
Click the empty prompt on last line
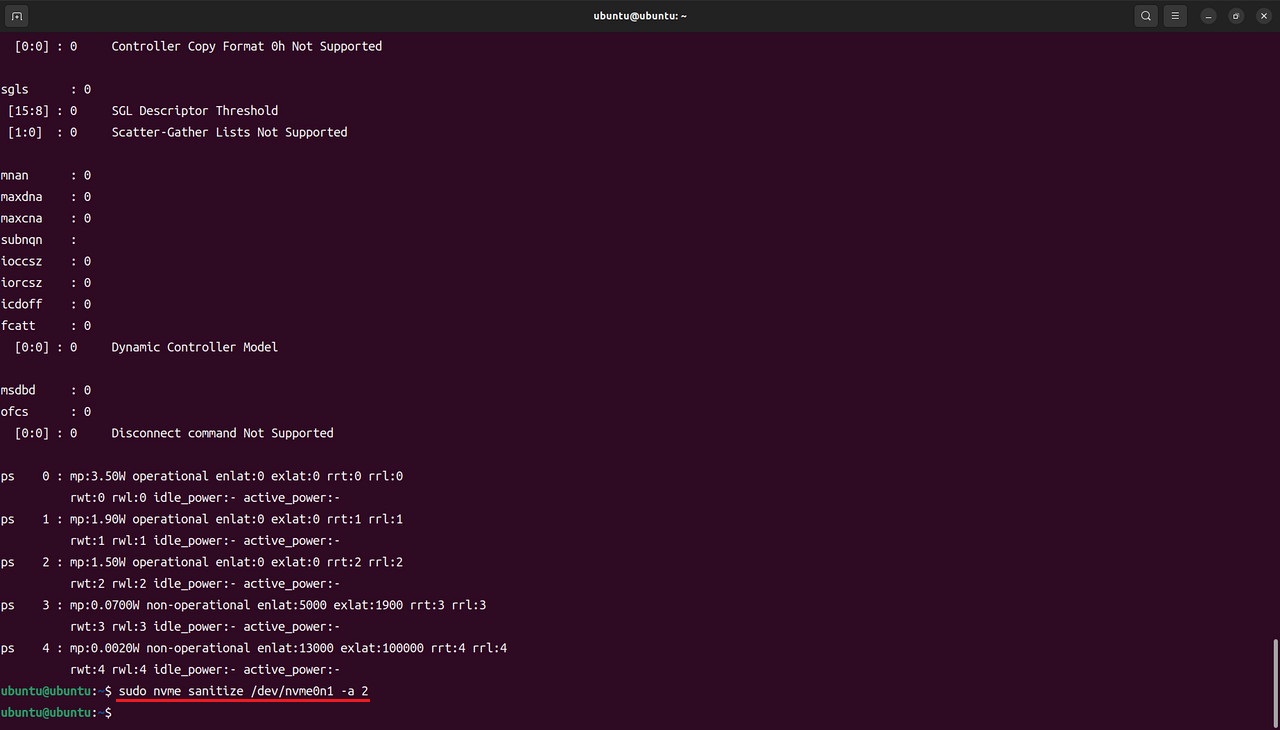click(x=56, y=712)
